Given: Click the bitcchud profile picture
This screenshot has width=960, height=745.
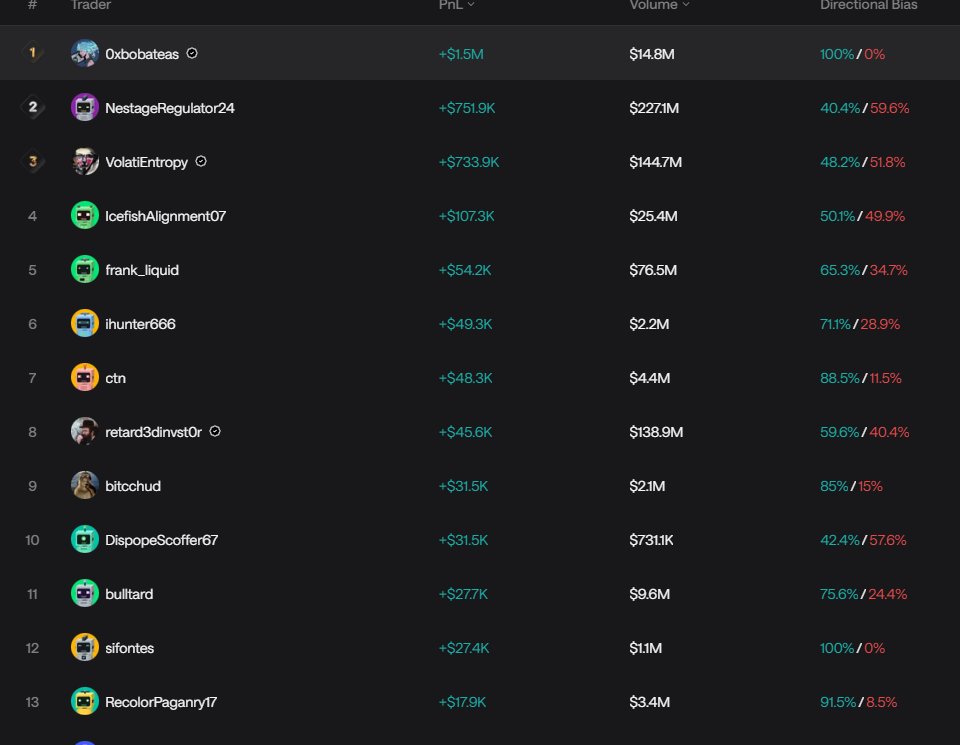Looking at the screenshot, I should click(x=84, y=485).
